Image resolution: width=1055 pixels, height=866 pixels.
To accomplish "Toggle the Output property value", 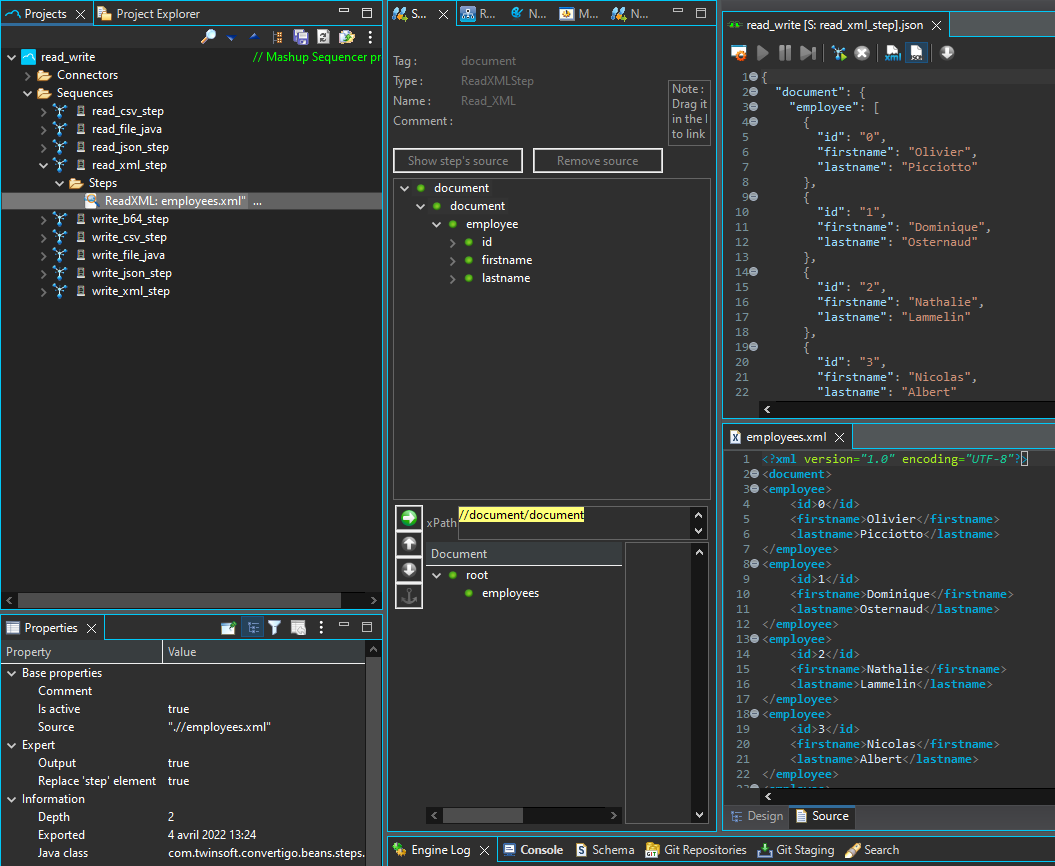I will point(178,762).
